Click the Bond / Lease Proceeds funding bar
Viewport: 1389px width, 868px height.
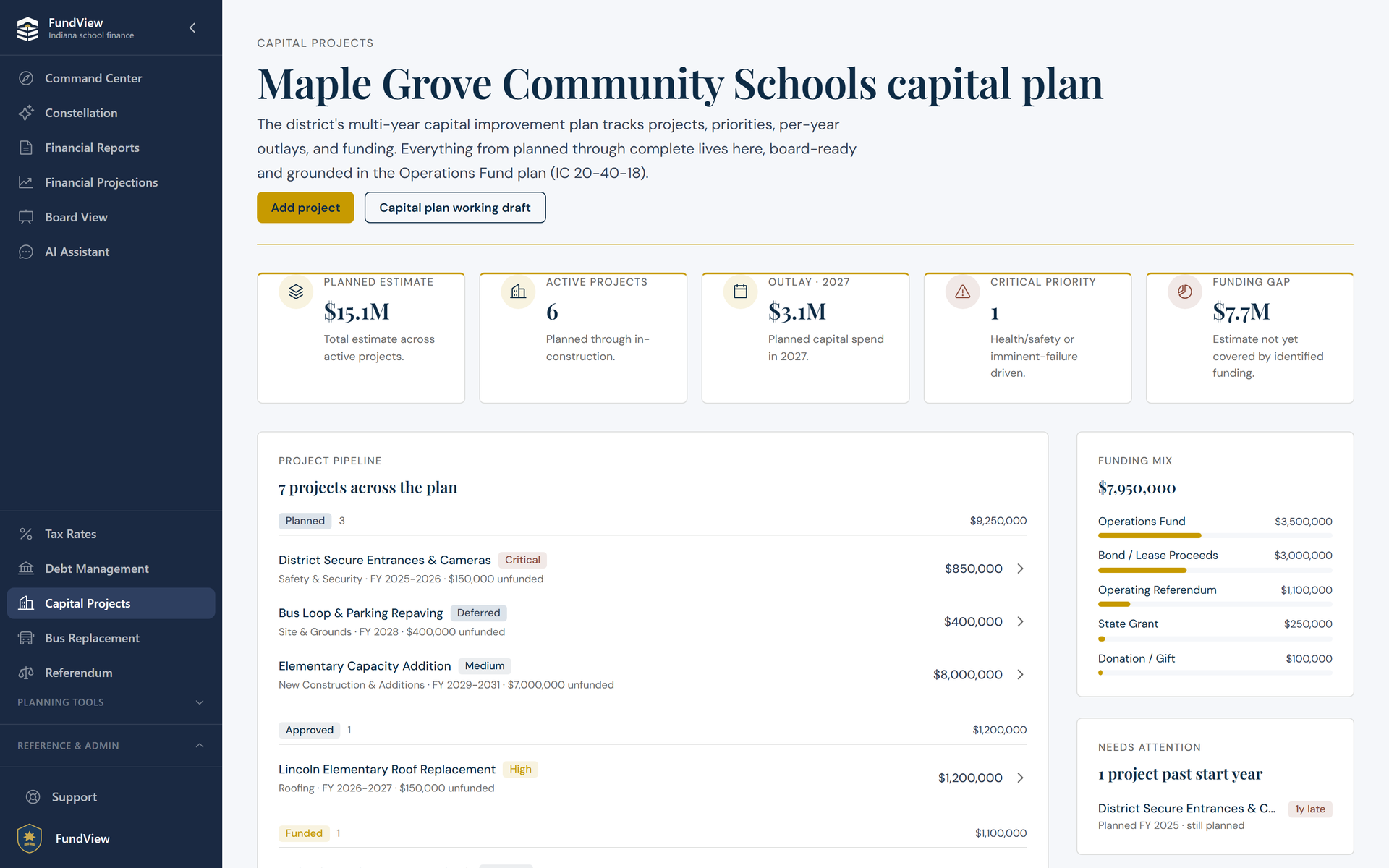point(1215,570)
